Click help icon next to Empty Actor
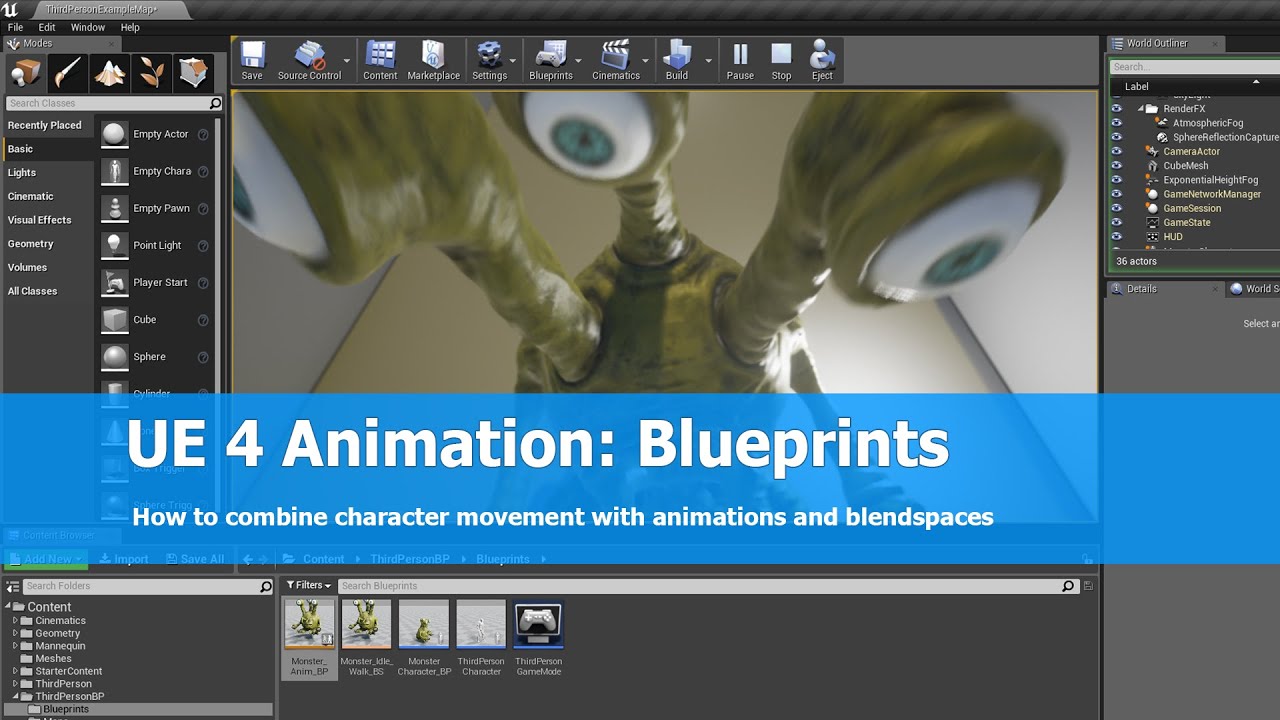 (203, 134)
